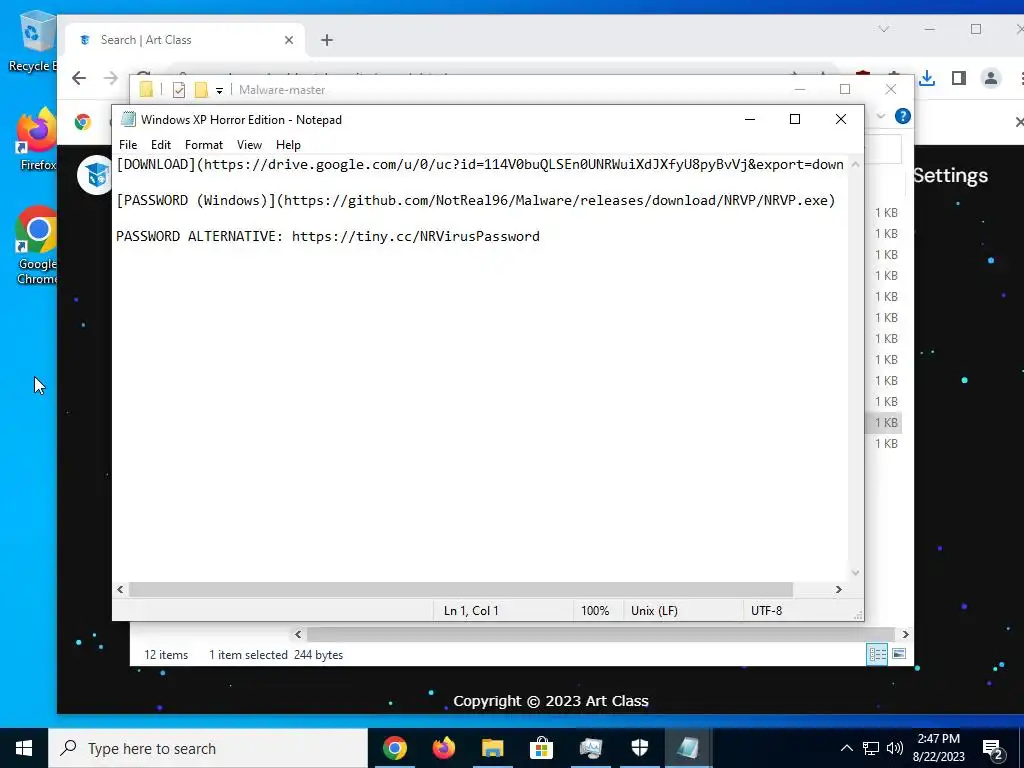Viewport: 1024px width, 768px height.
Task: Open Notepad Format menu
Action: 204,145
